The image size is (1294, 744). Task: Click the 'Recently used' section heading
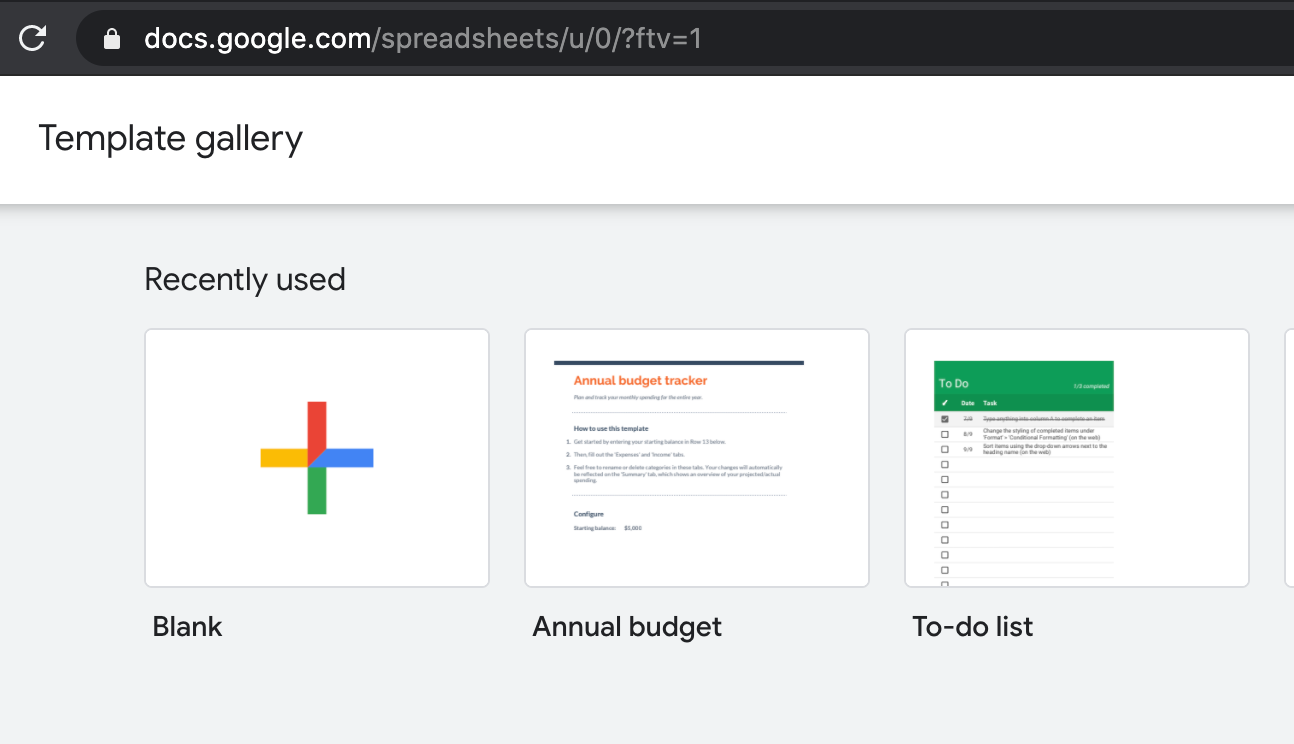pyautogui.click(x=245, y=279)
